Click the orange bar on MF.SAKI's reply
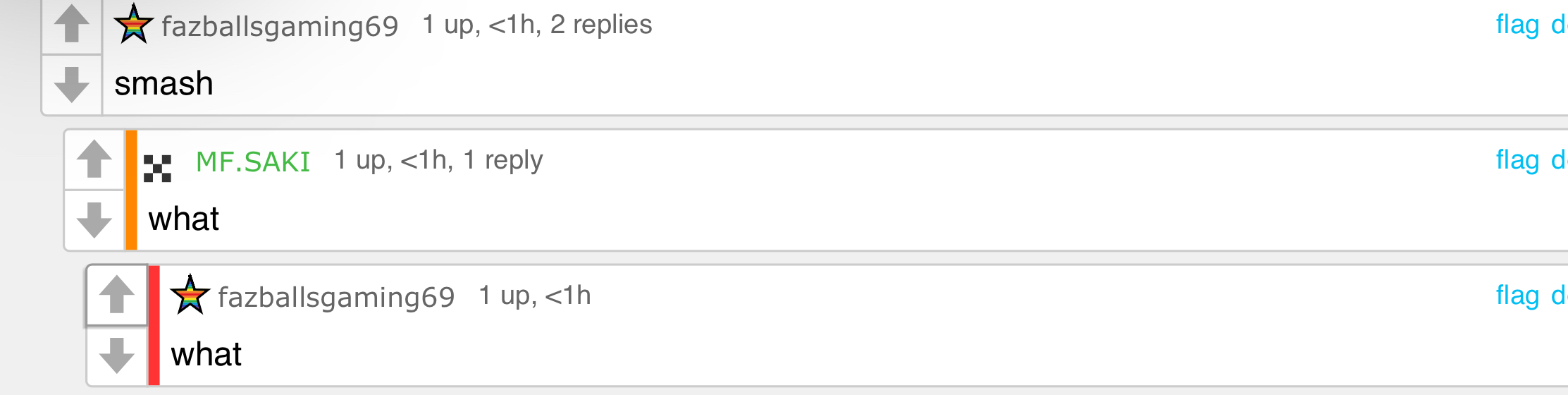This screenshot has width=1568, height=395. click(x=131, y=190)
